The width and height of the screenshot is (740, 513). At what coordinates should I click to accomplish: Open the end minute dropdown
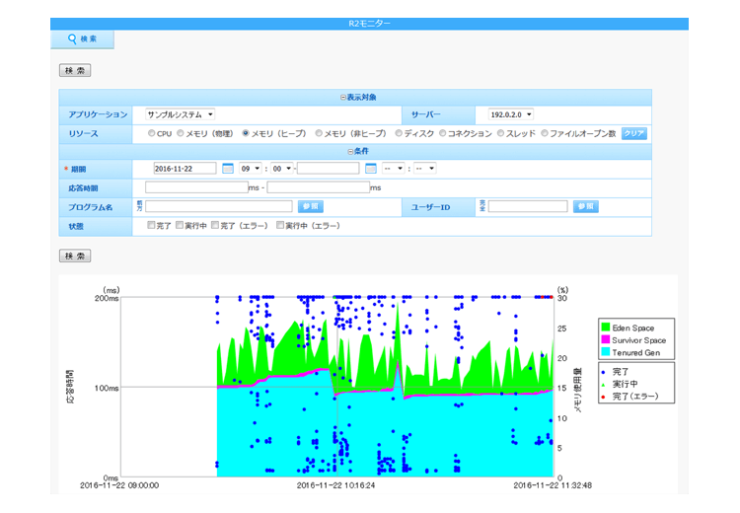[x=425, y=168]
